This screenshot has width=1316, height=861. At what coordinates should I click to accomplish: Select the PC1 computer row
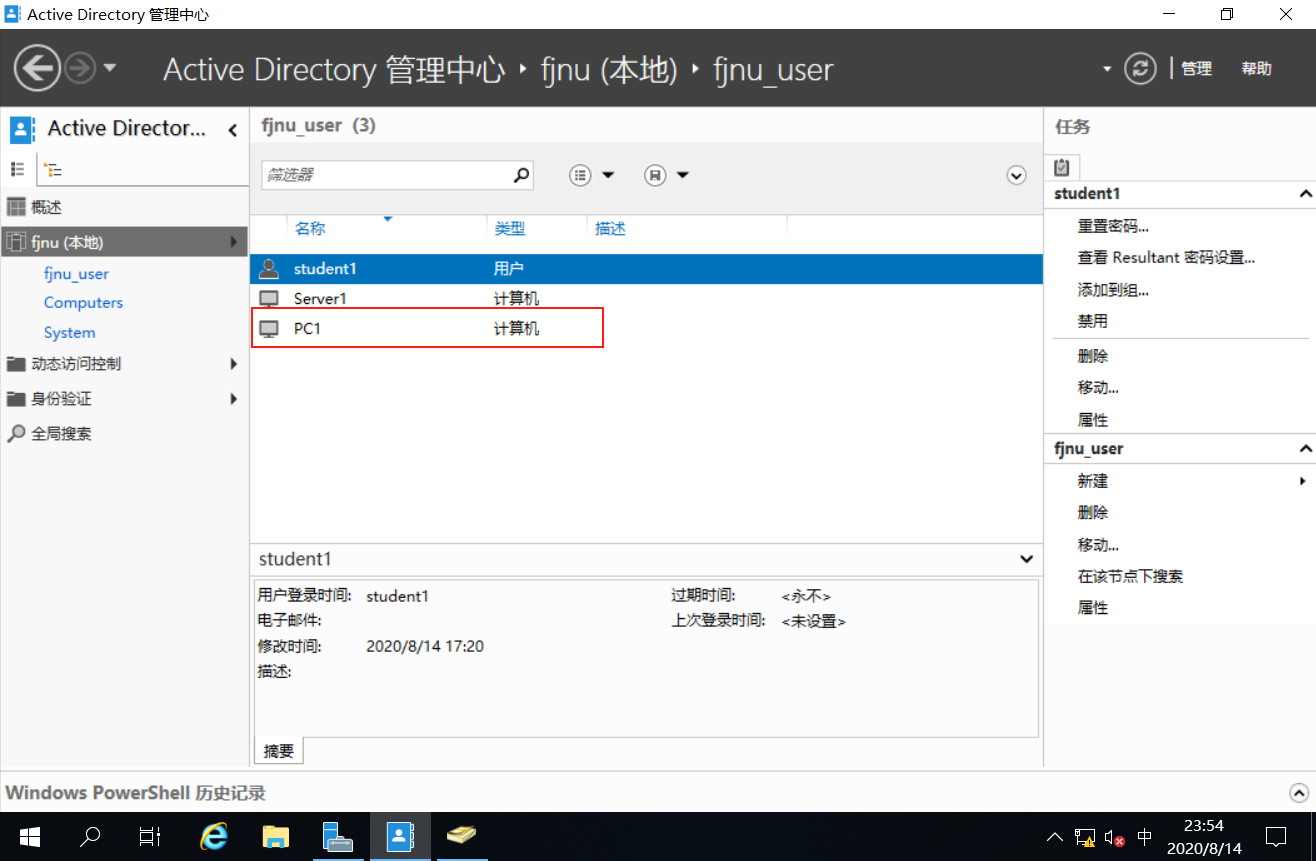(646, 328)
